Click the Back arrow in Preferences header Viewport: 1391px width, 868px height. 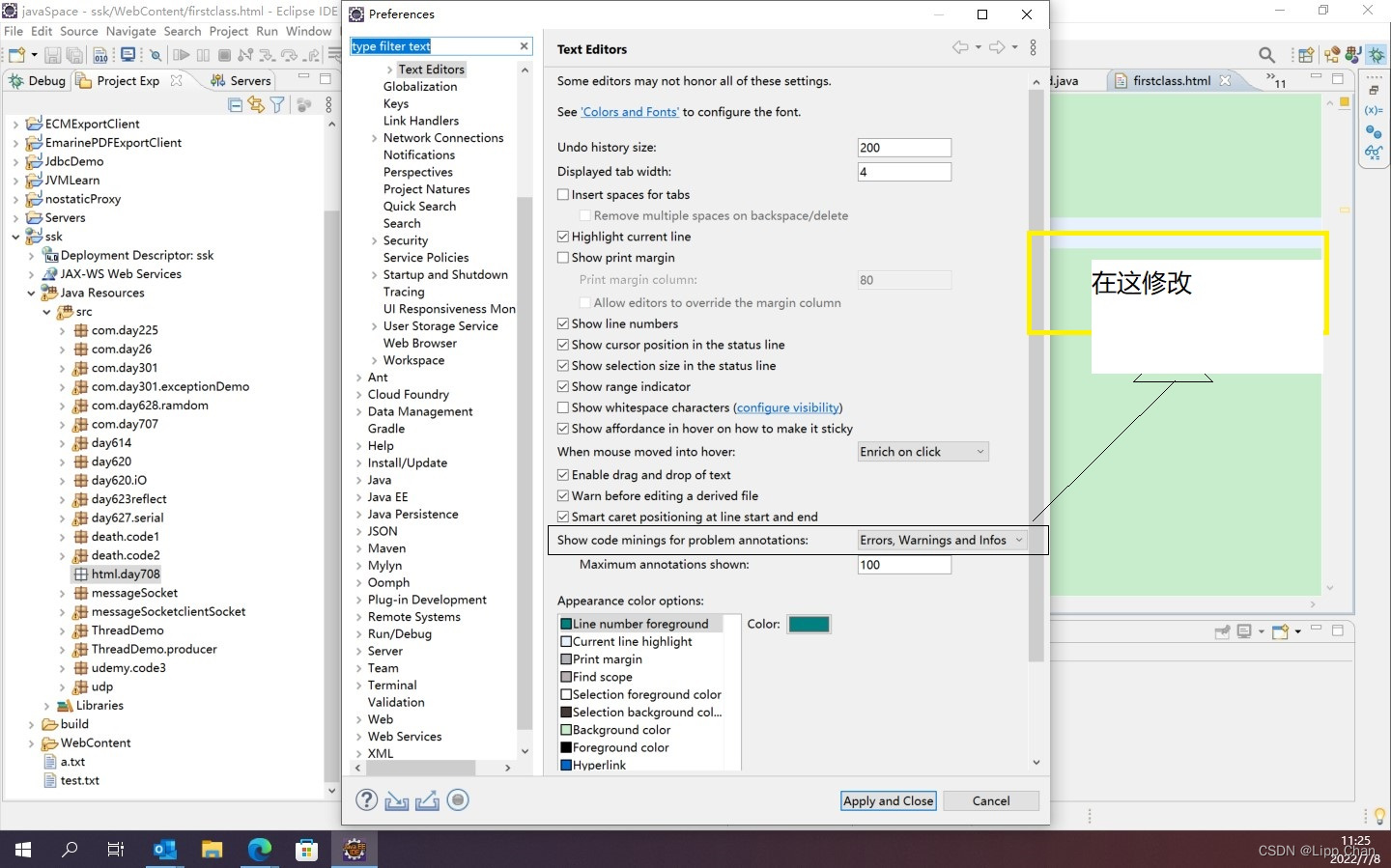click(x=960, y=47)
